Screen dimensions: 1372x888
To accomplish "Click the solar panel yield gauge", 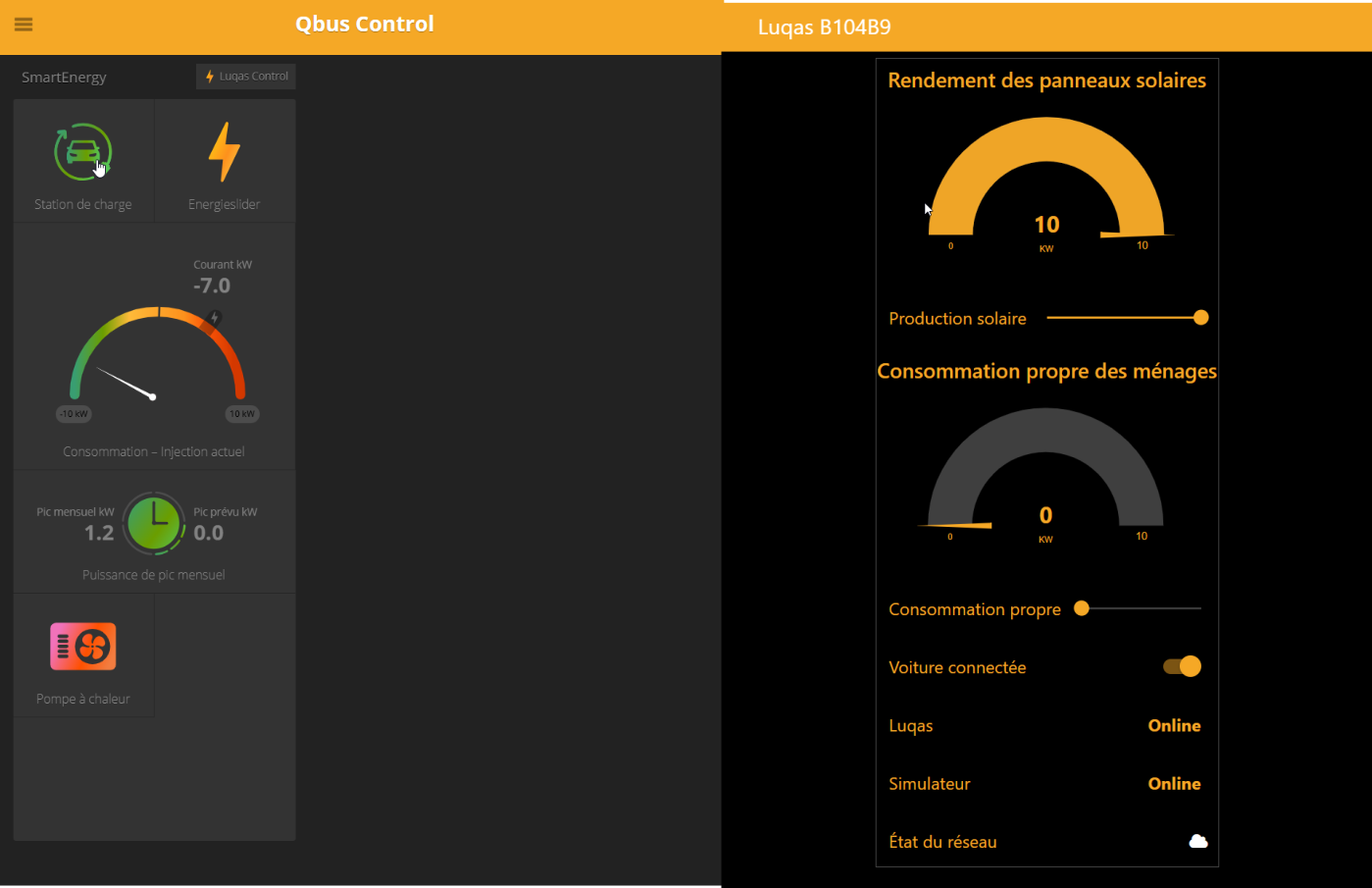I will tap(1046, 177).
